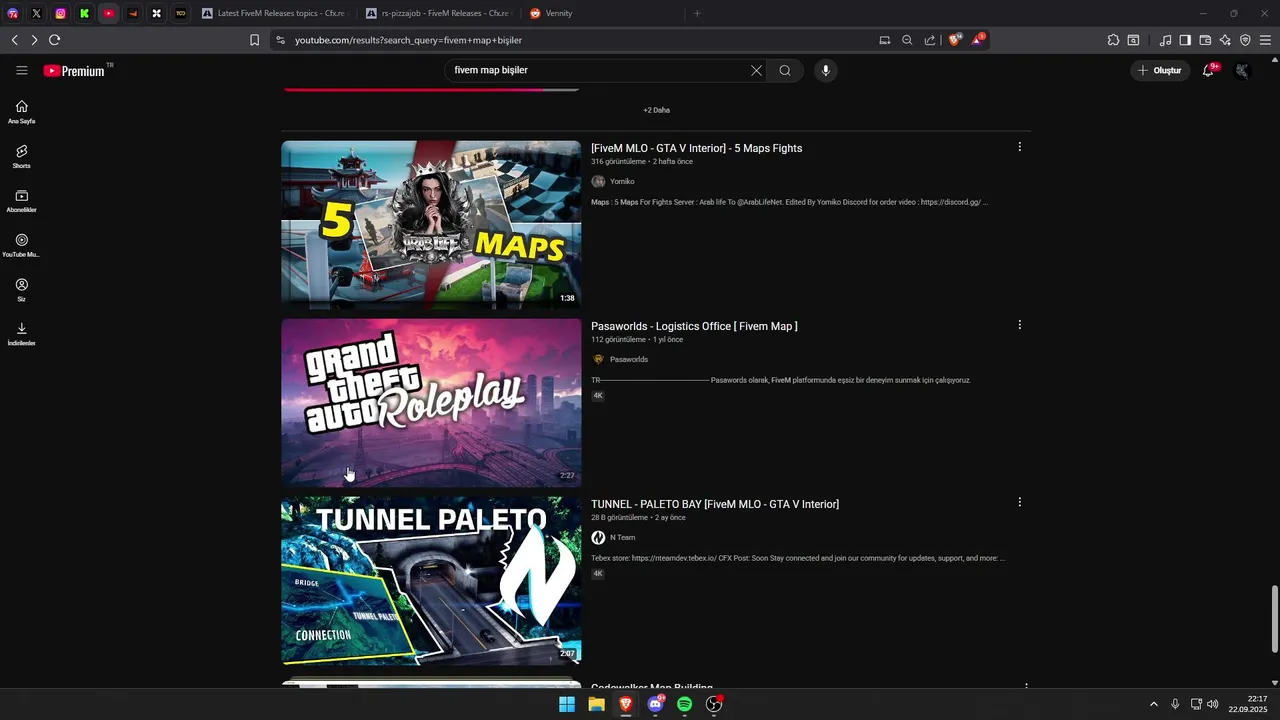The width and height of the screenshot is (1280, 720).
Task: Select the pinned Instagram tab
Action: [x=60, y=13]
